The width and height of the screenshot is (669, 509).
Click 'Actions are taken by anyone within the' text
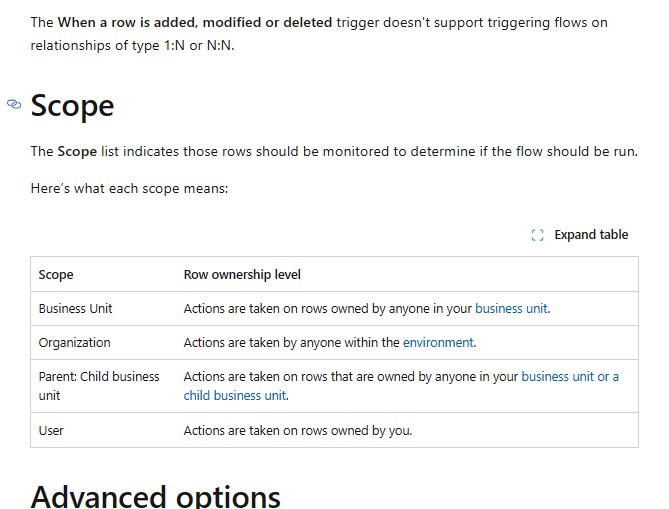(x=291, y=342)
